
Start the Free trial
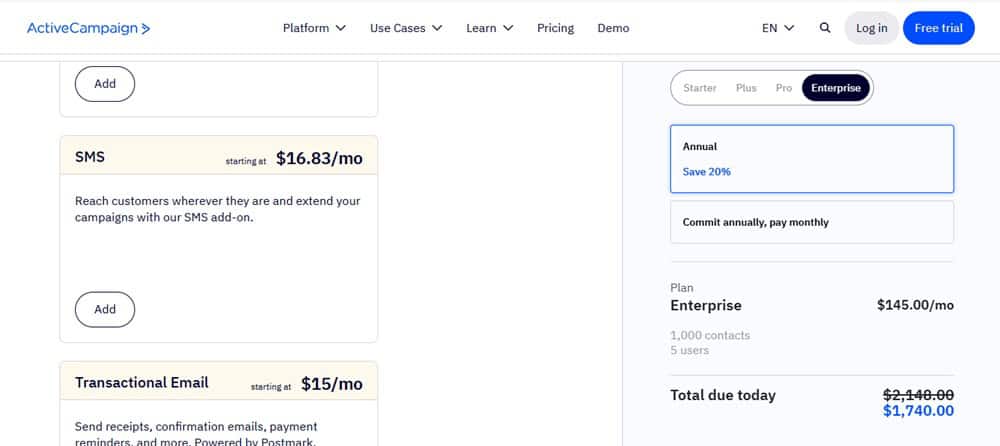[x=939, y=28]
